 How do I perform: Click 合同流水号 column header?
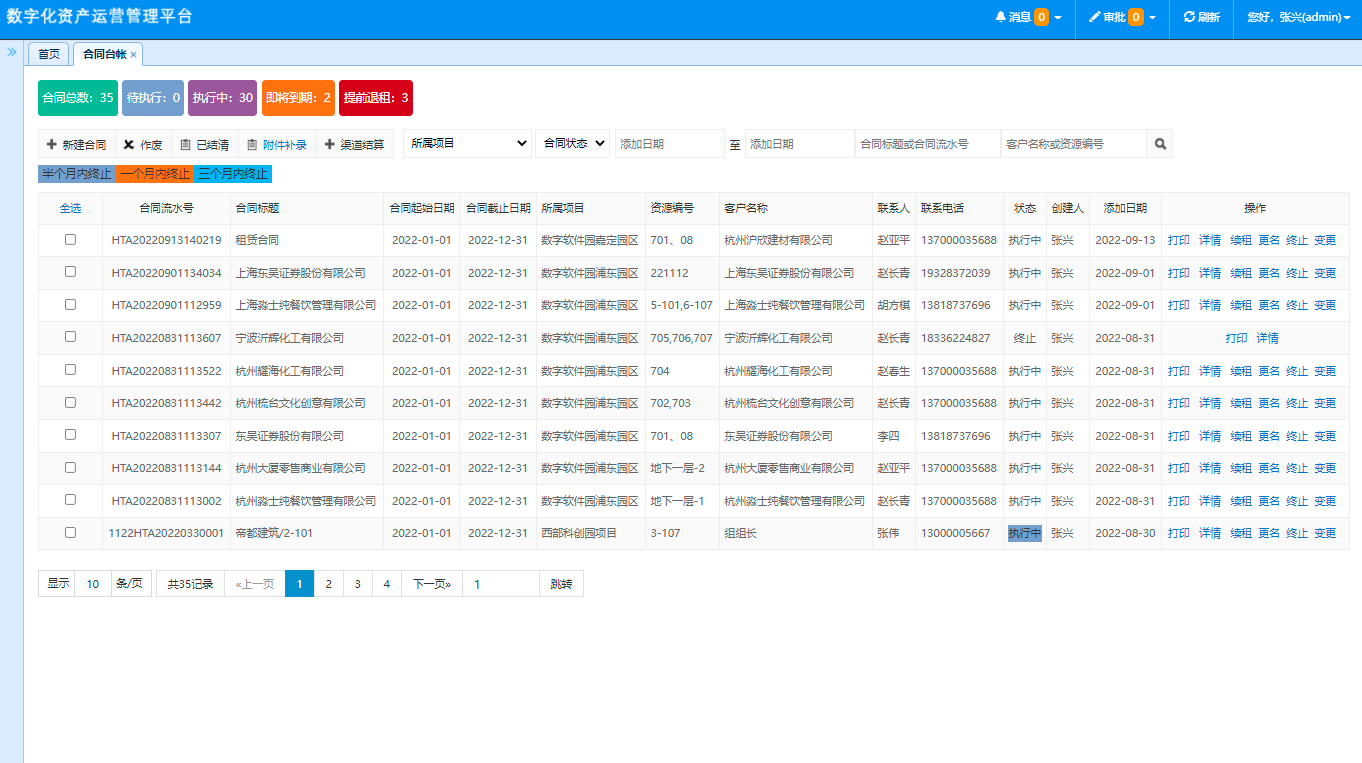[x=166, y=208]
